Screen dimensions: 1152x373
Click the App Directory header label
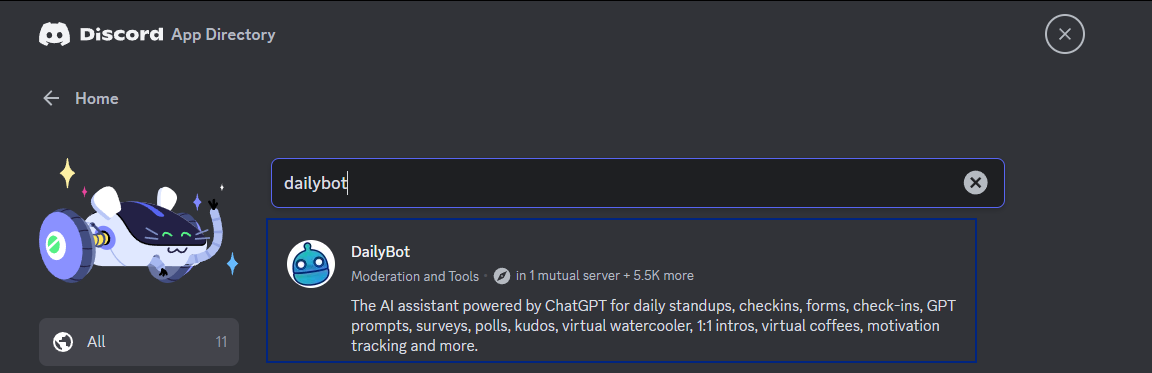pos(223,35)
